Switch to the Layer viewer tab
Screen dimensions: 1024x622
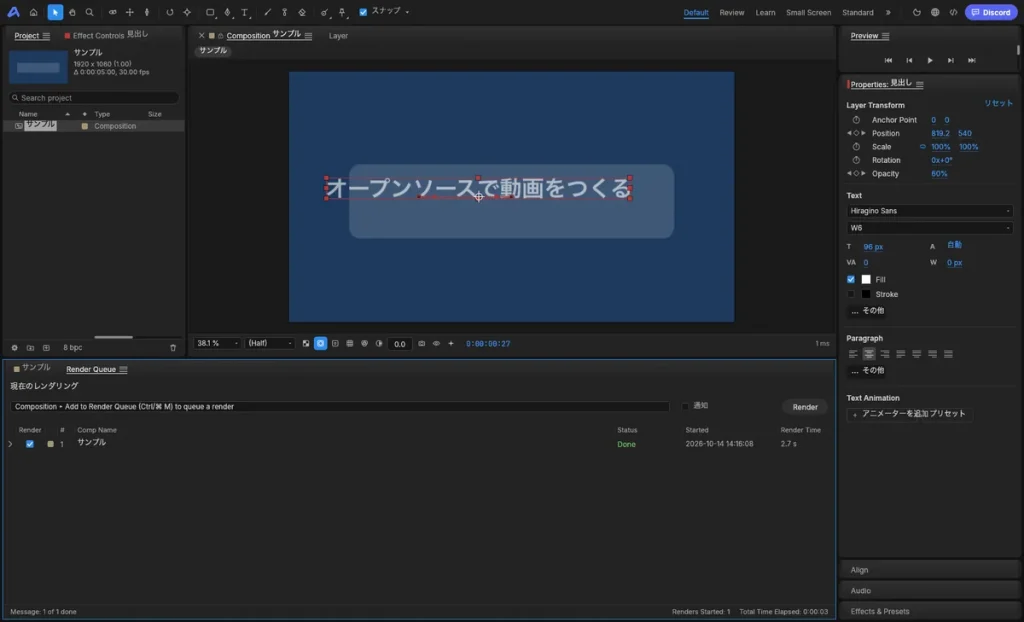[x=338, y=36]
